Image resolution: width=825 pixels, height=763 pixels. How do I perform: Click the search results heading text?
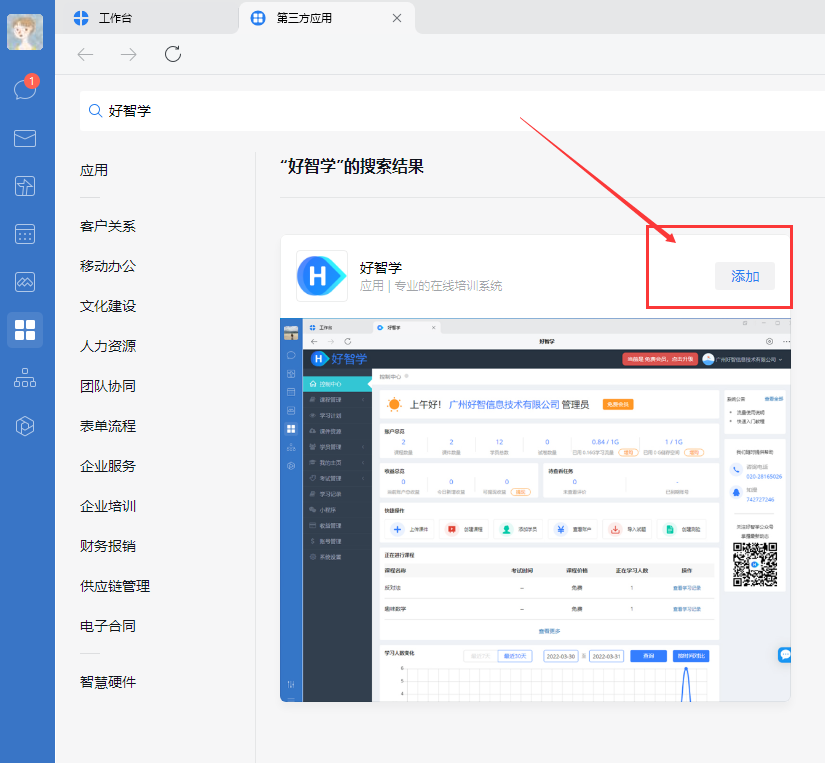coord(352,166)
